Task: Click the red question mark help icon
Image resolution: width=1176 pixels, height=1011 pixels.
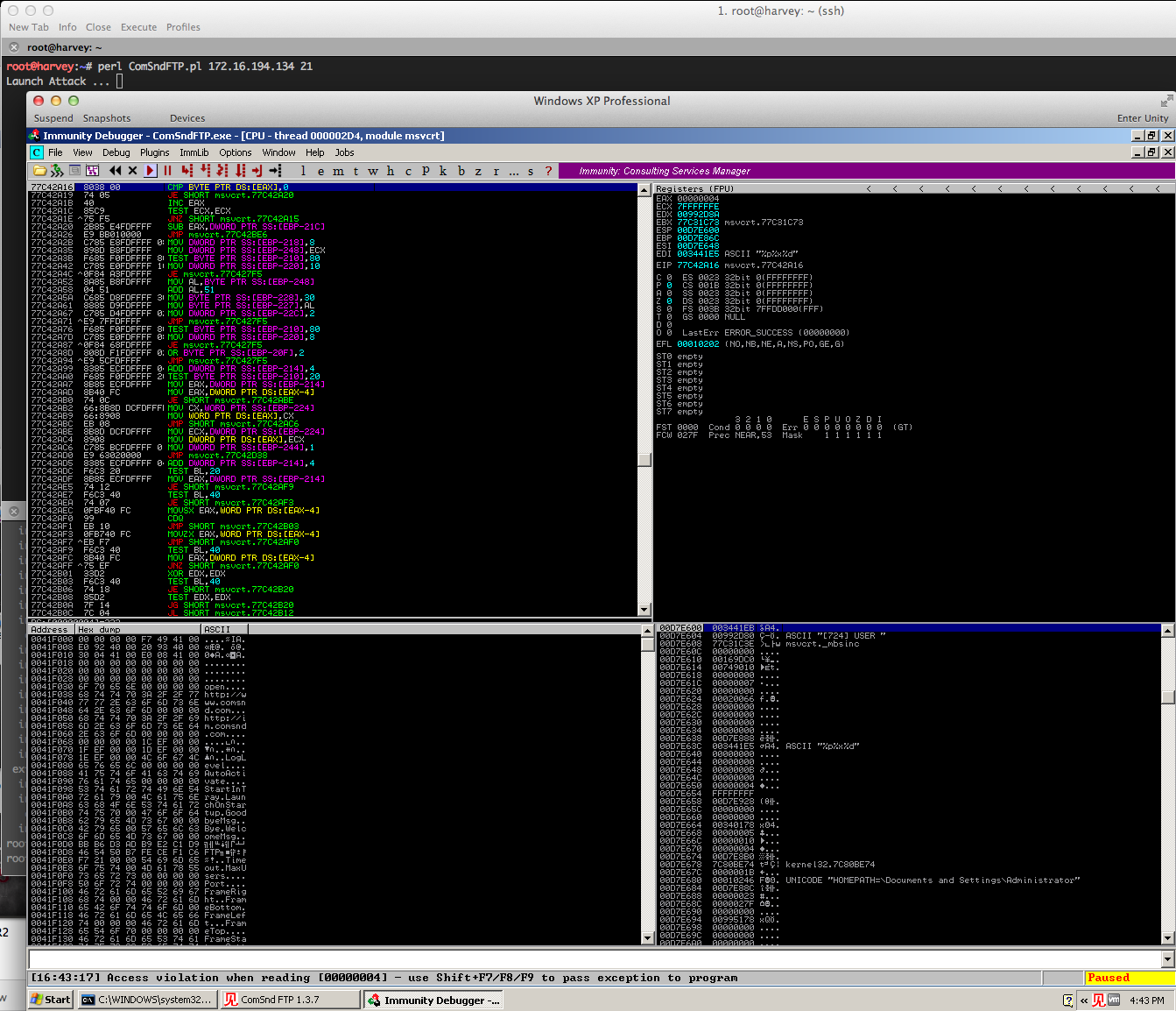Action: [548, 171]
